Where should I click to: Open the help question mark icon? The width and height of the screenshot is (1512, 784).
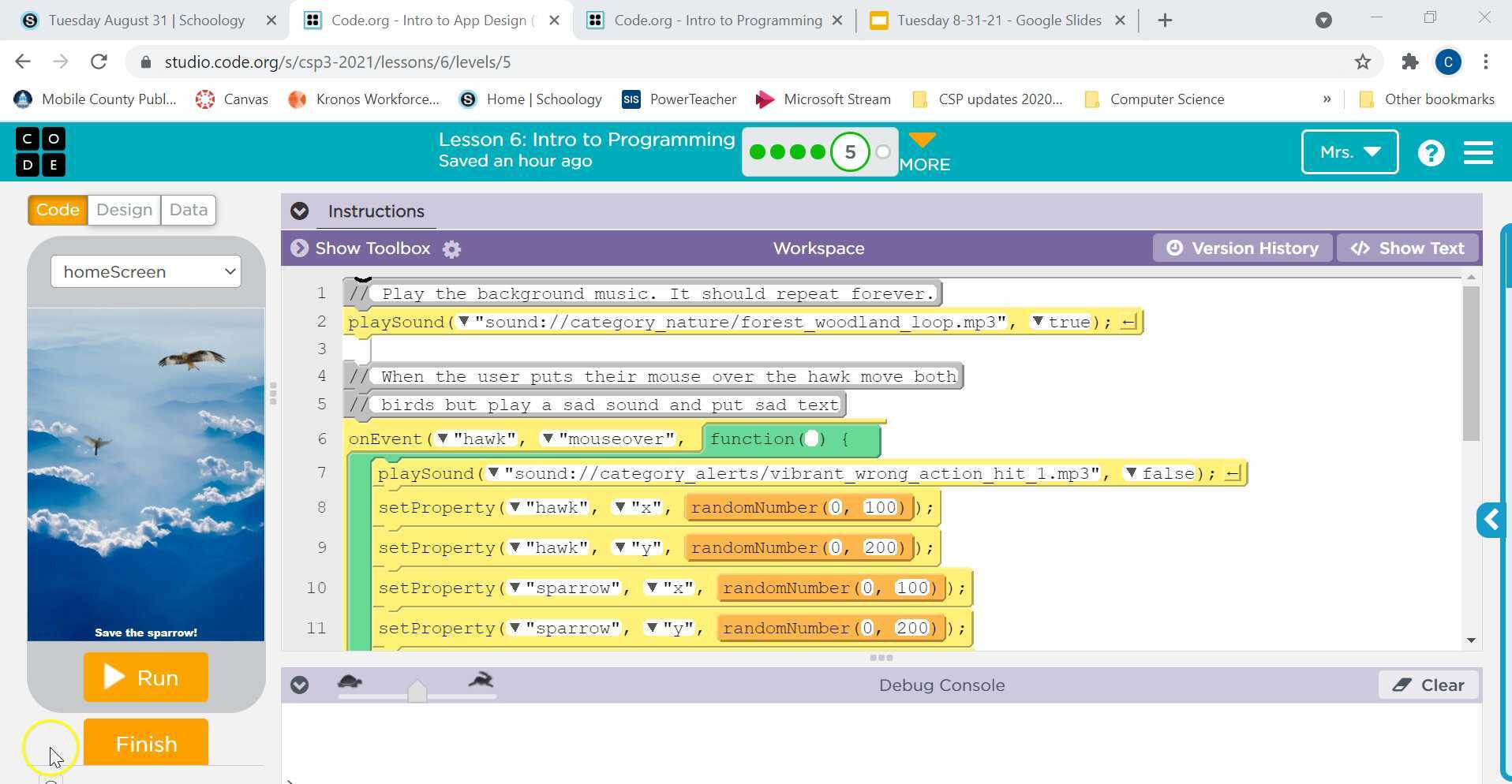[x=1430, y=152]
